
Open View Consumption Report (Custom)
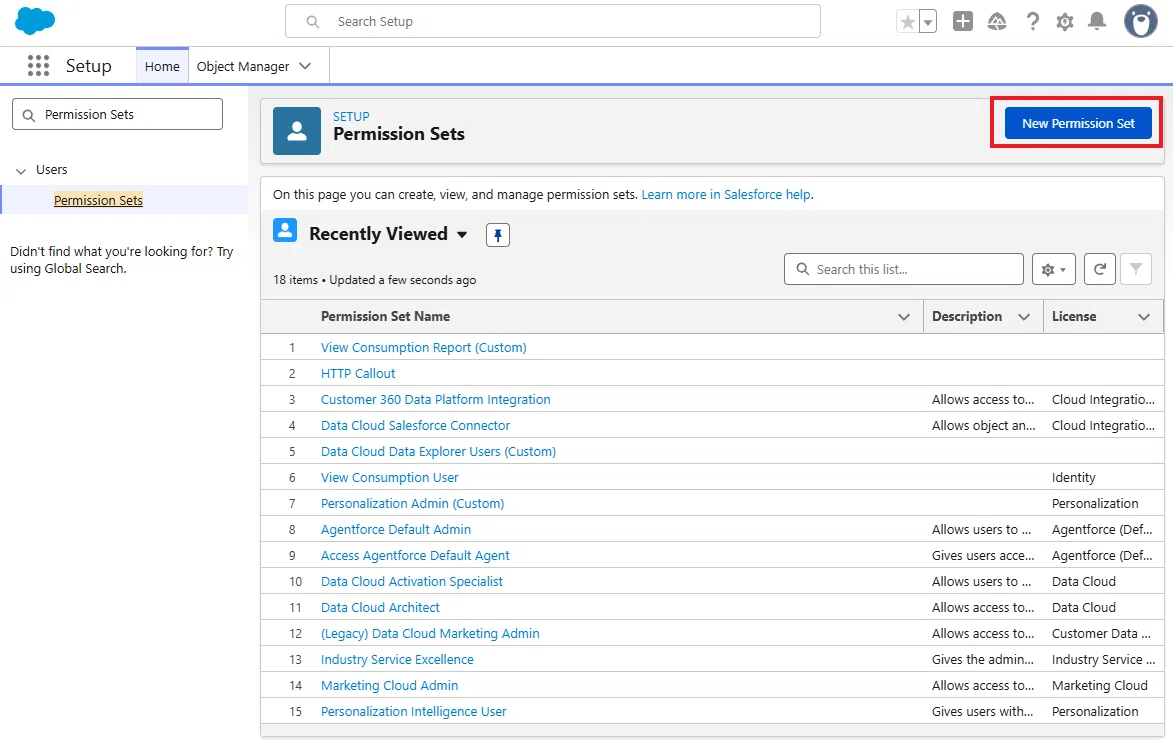423,348
